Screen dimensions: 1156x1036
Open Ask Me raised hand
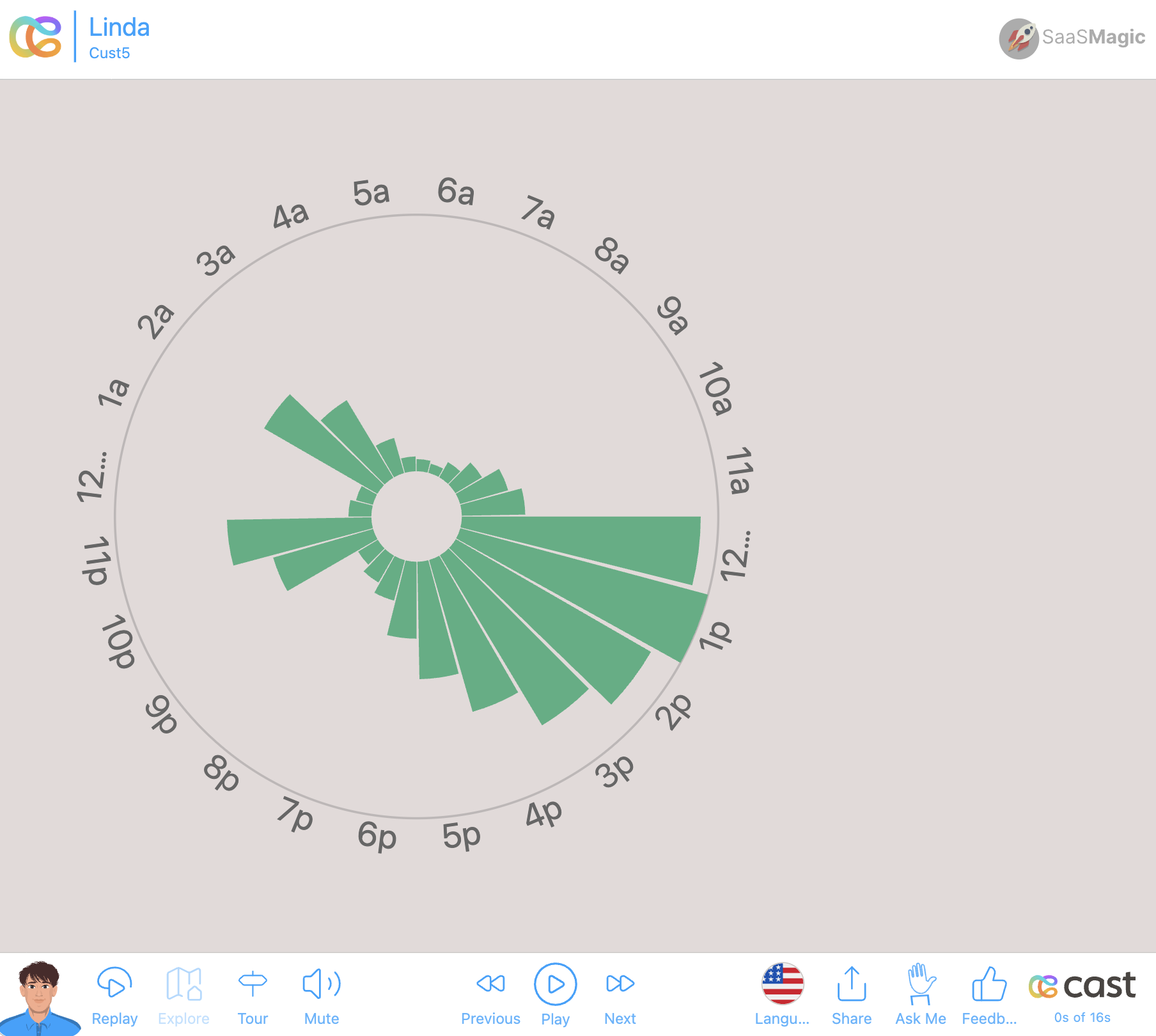coord(921,984)
